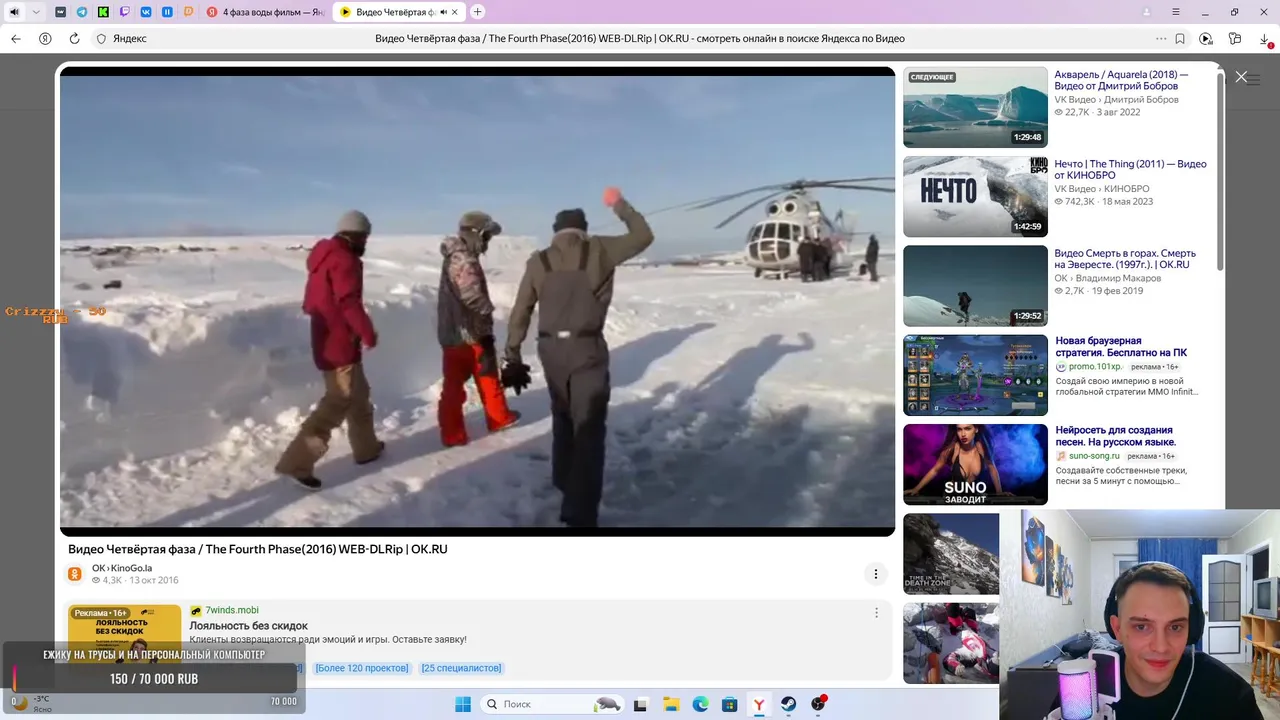Open Microsoft Edge from taskbar
The width and height of the screenshot is (1280, 720).
point(701,704)
